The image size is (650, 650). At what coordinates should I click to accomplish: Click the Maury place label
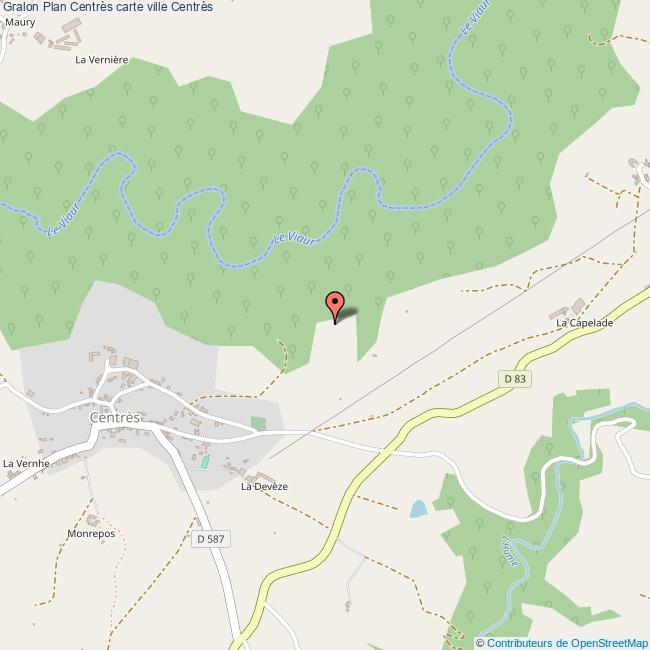[x=20, y=22]
